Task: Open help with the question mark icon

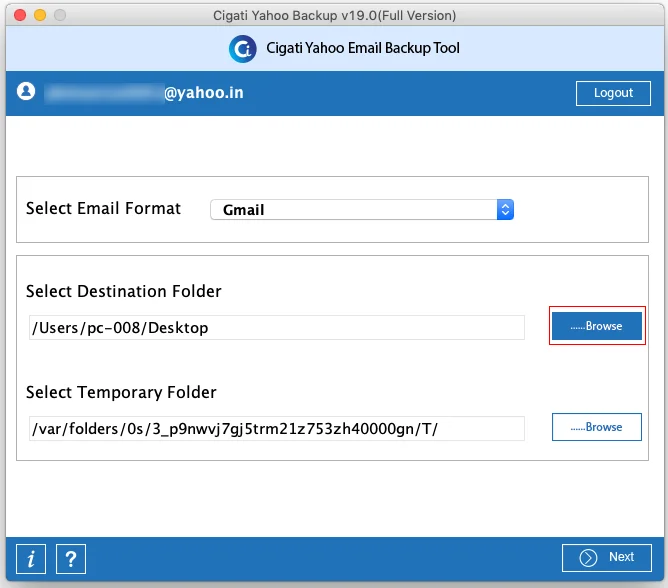Action: coord(71,559)
